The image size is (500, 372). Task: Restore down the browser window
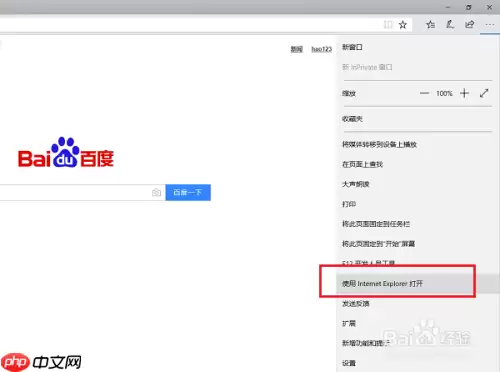[x=469, y=7]
